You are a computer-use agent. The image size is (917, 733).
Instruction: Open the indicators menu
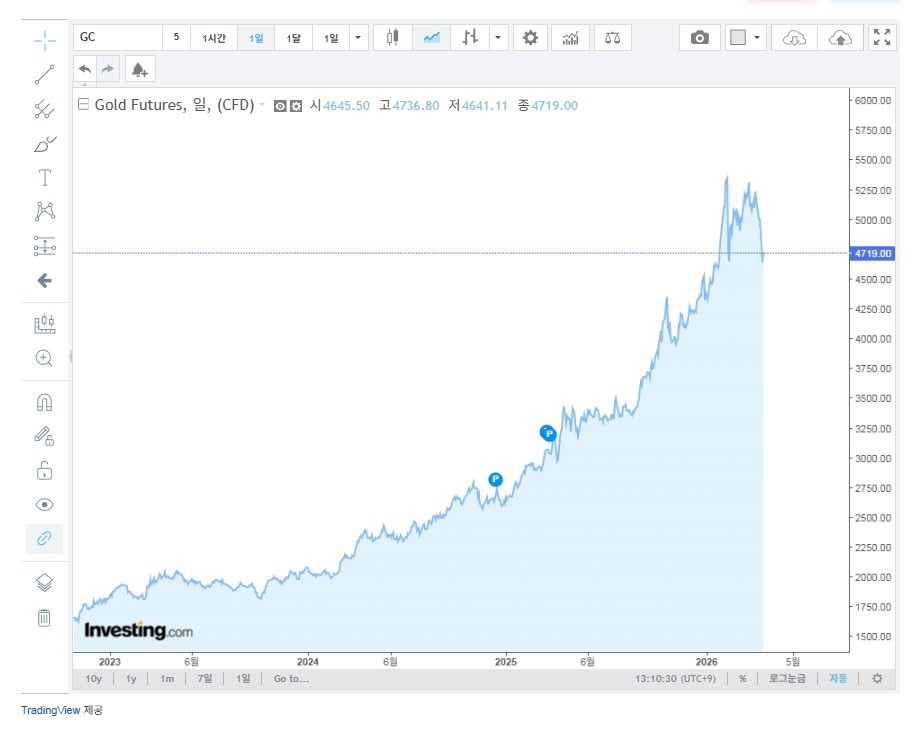571,37
